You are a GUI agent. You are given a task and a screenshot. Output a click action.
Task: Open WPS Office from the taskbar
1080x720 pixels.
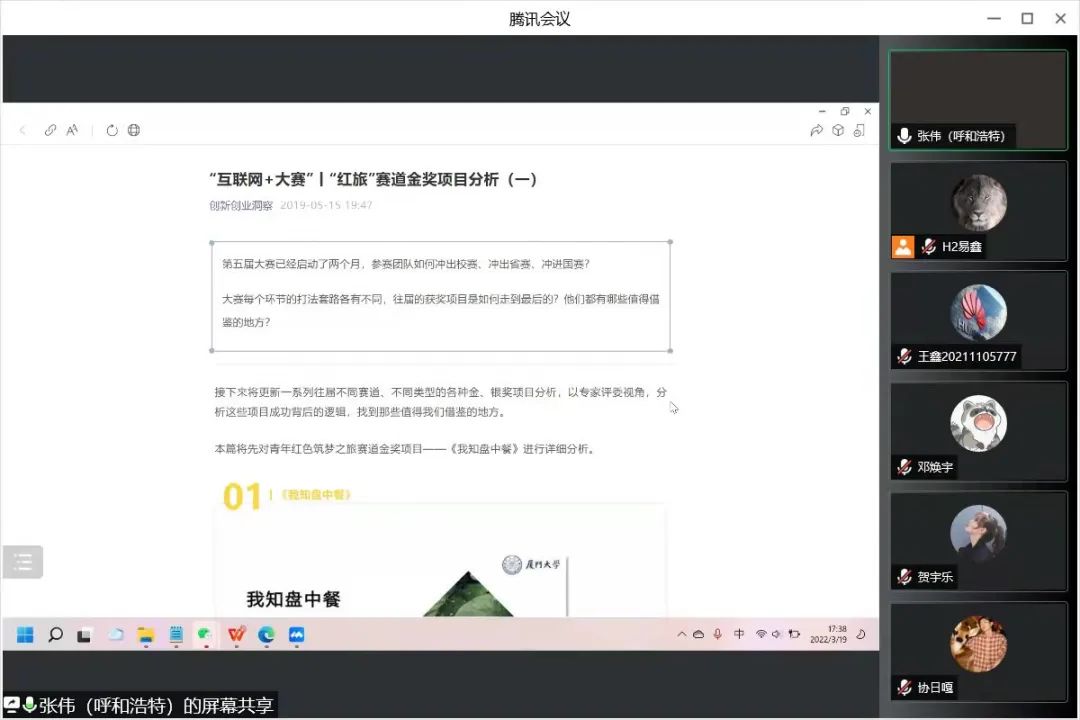(x=236, y=634)
